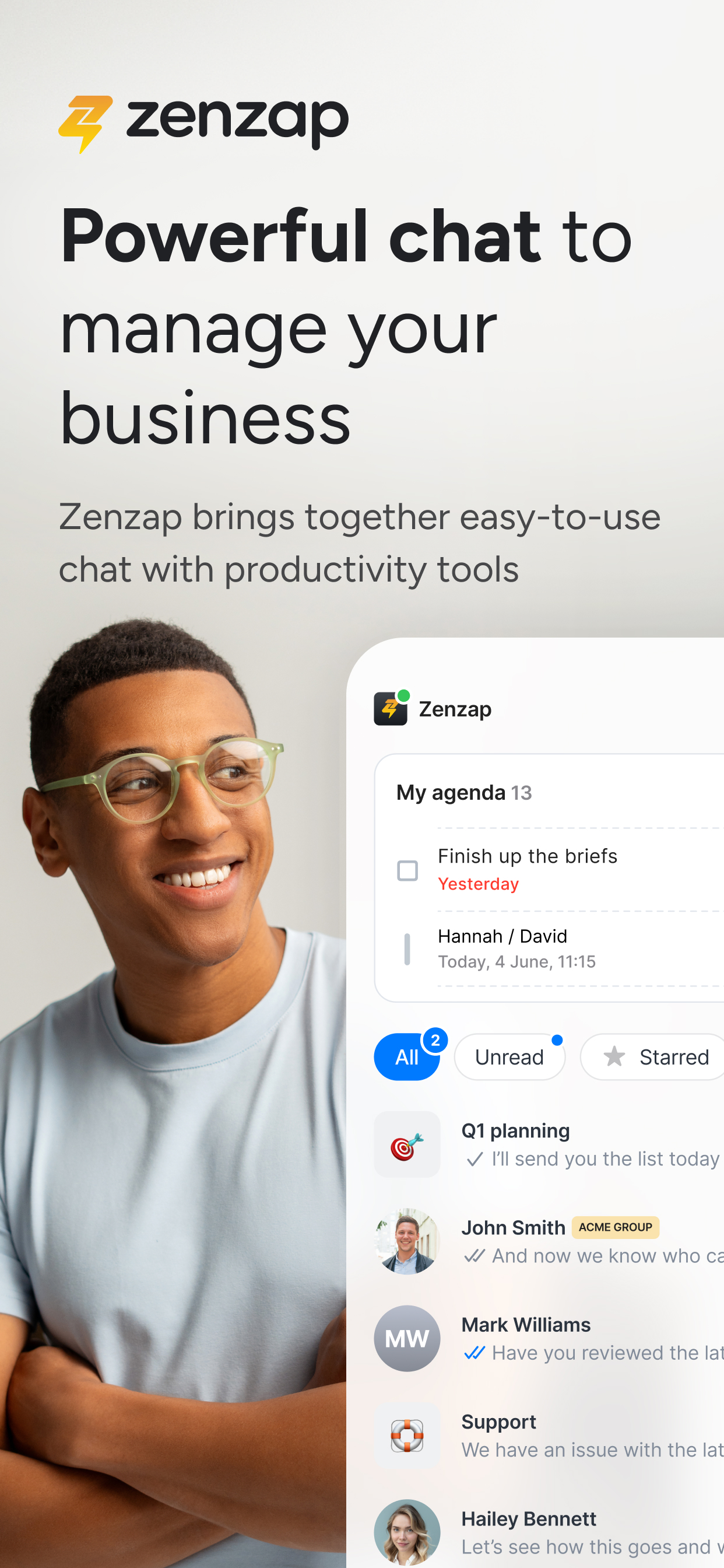The height and width of the screenshot is (1568, 724).
Task: Tap the ACME GROUP badge
Action: pyautogui.click(x=615, y=1227)
